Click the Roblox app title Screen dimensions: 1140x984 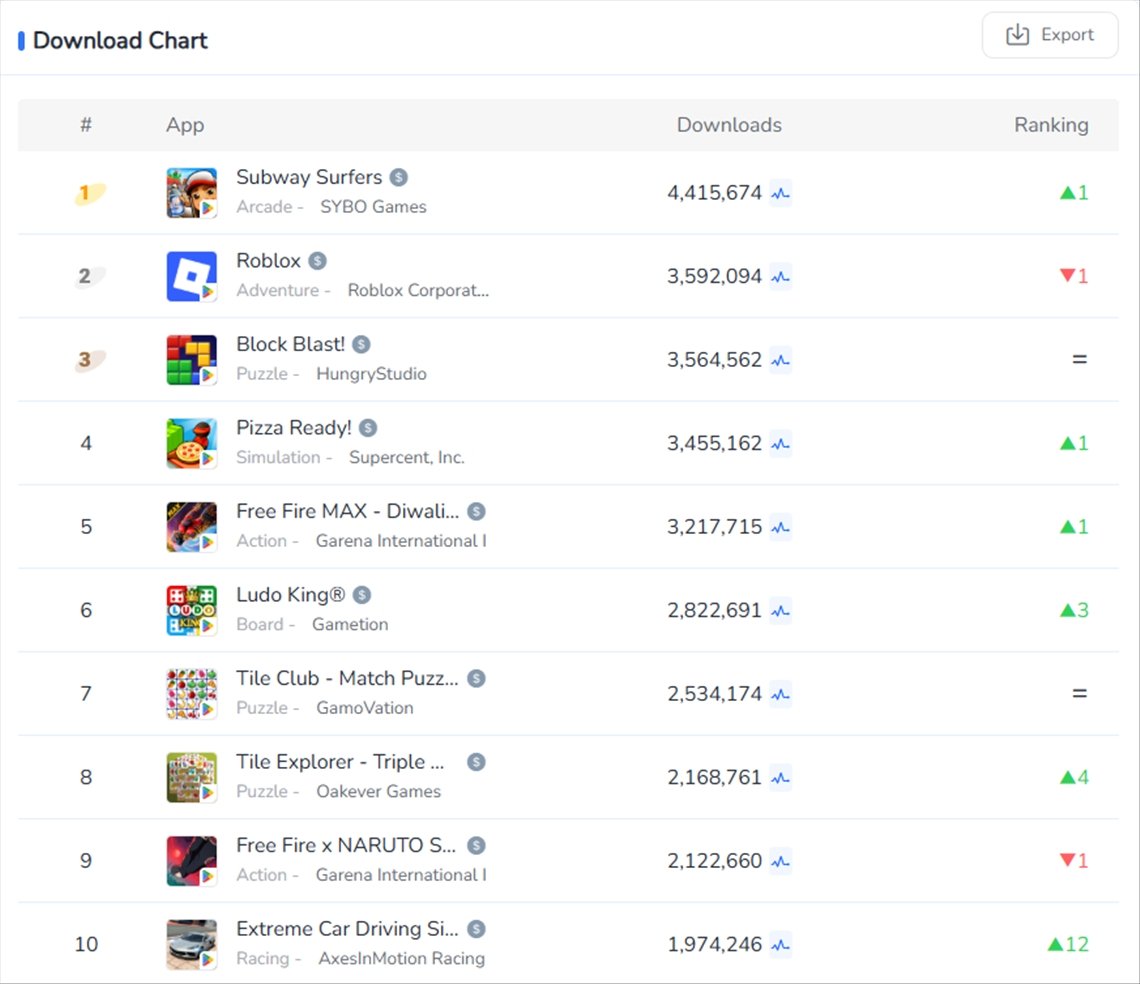(x=268, y=261)
